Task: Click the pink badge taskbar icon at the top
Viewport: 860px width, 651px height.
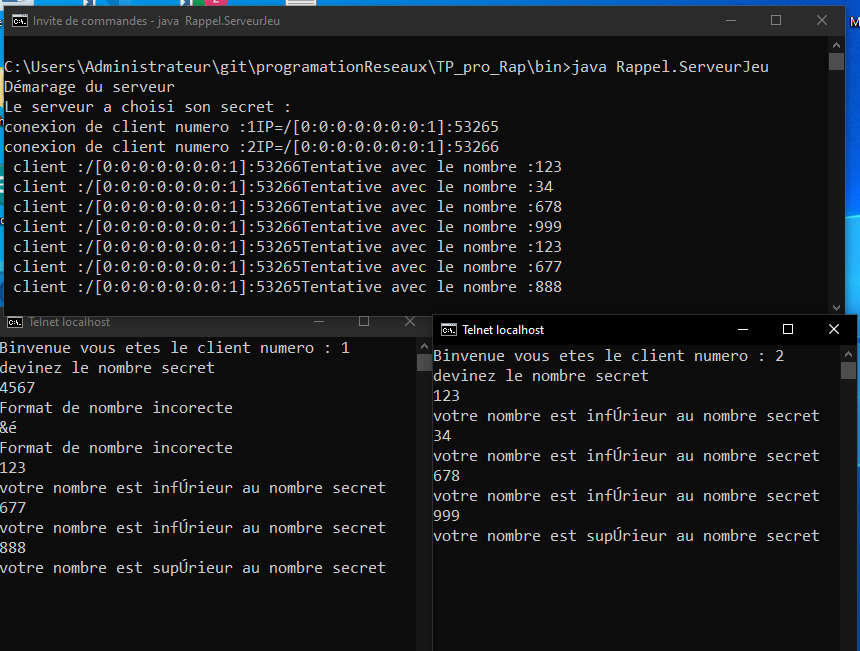Action: click(222, 3)
